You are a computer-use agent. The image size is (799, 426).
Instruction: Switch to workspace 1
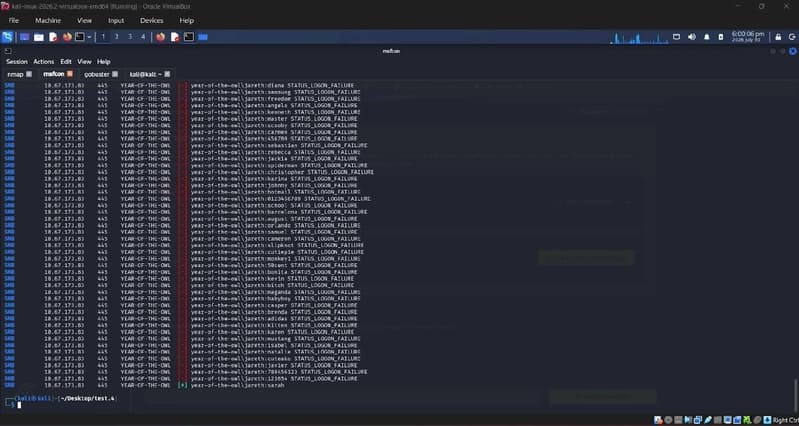pyautogui.click(x=103, y=37)
